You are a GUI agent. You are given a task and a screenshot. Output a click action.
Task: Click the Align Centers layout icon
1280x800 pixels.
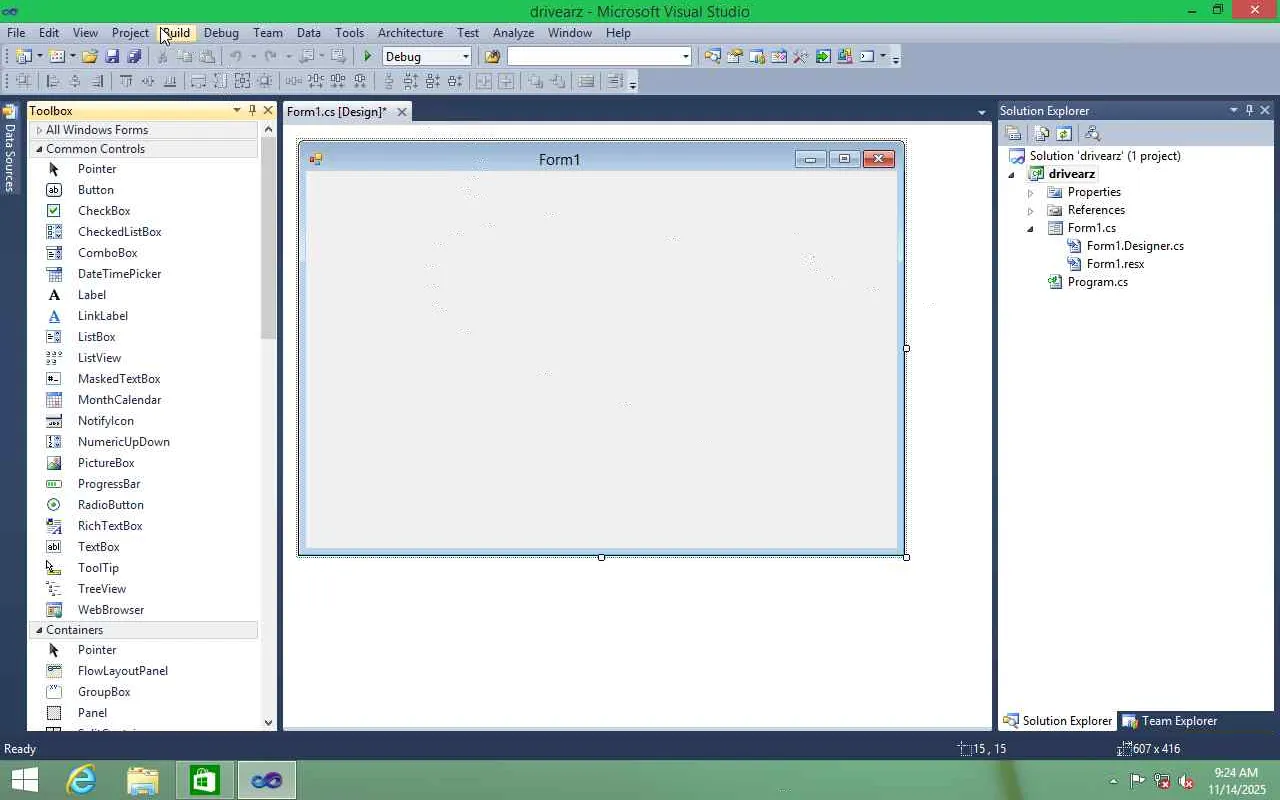pyautogui.click(x=75, y=82)
